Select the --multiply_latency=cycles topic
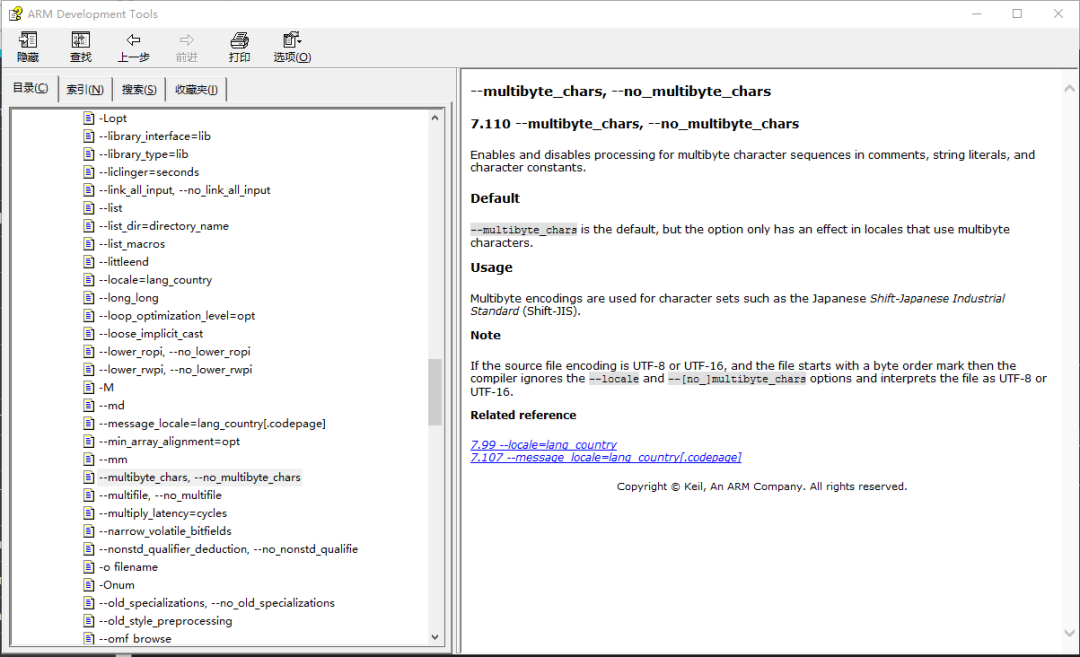This screenshot has width=1080, height=657. pos(163,513)
